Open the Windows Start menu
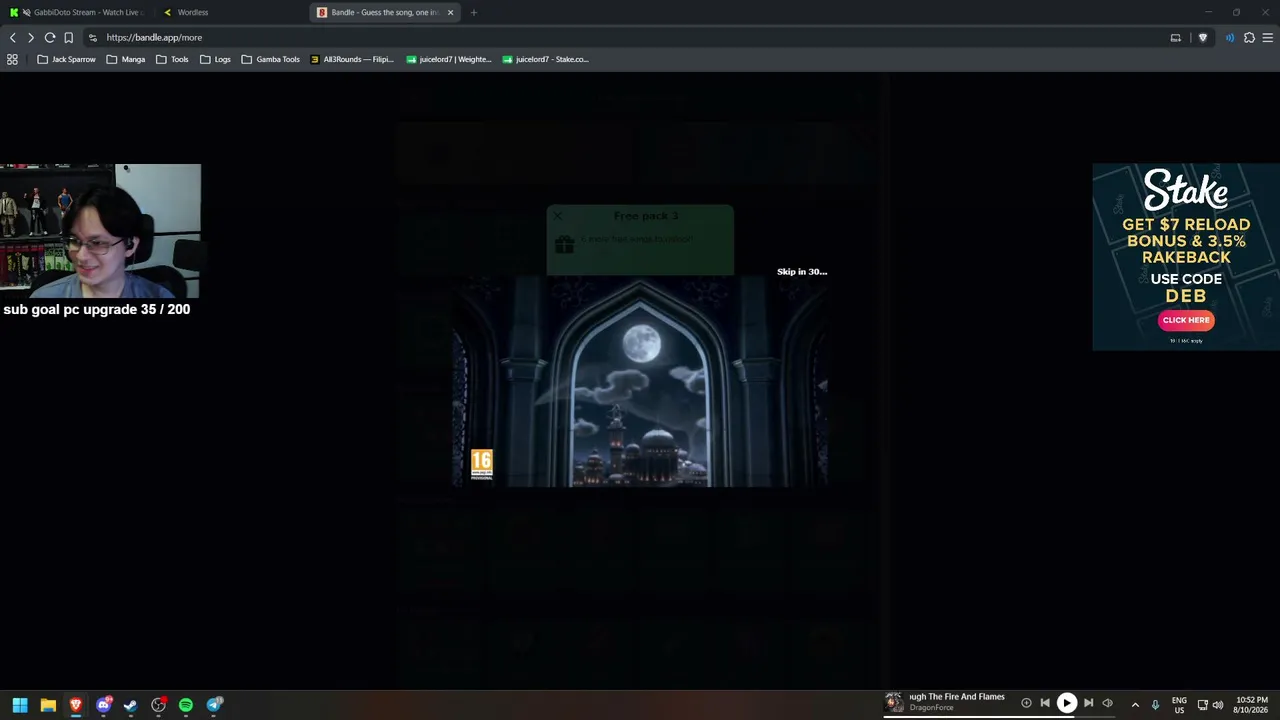The image size is (1280, 720). (x=20, y=705)
